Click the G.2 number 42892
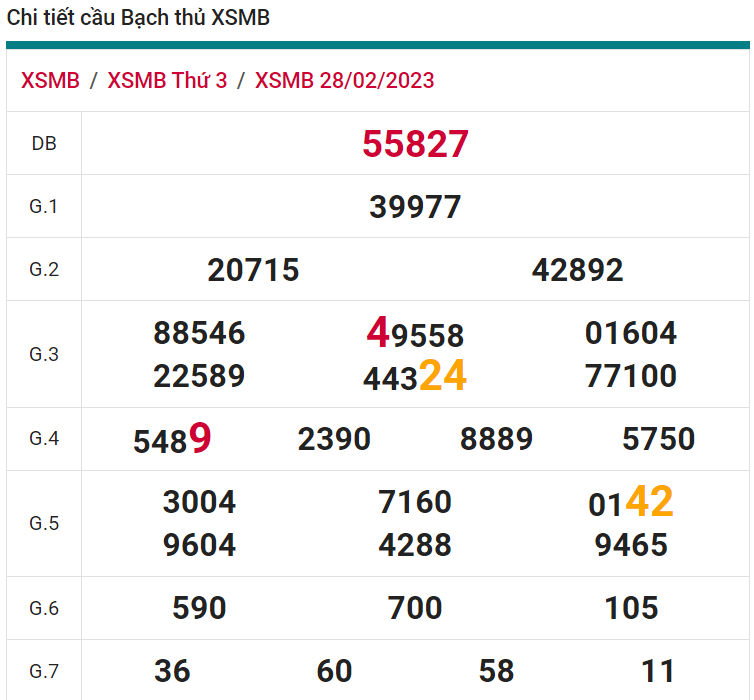 [577, 270]
